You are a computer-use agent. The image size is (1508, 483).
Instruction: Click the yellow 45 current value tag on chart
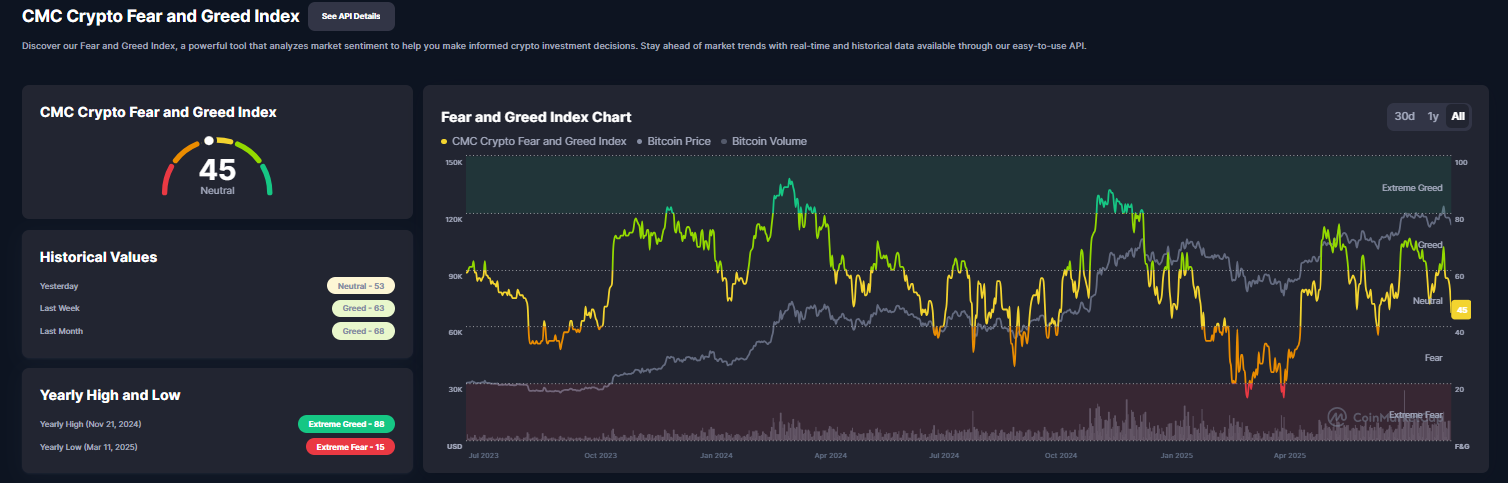(x=1461, y=310)
